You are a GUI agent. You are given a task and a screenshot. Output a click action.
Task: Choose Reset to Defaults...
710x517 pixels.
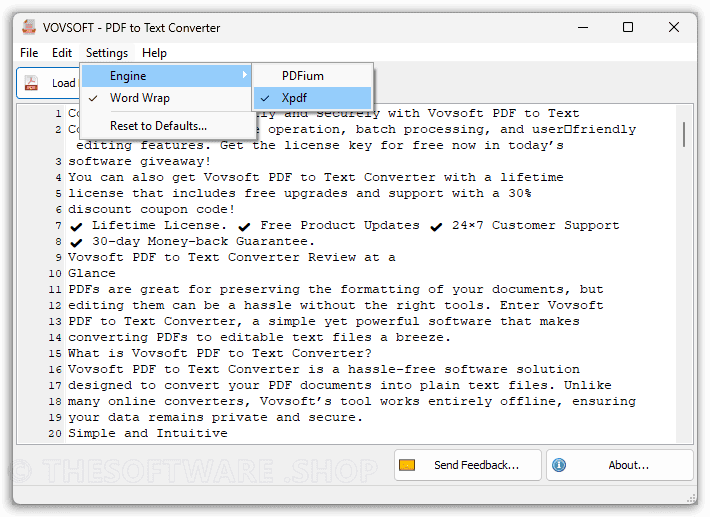pyautogui.click(x=166, y=126)
